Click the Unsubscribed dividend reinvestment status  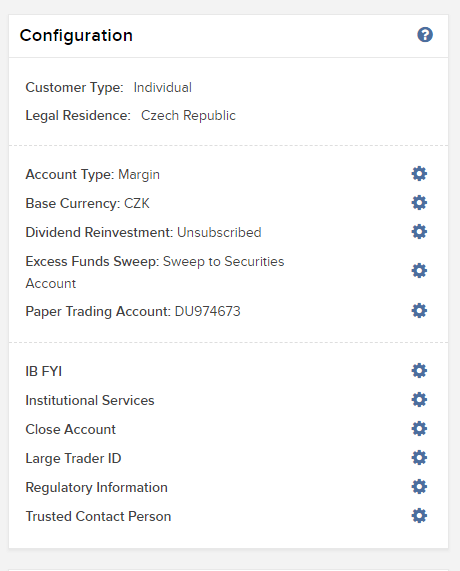(x=219, y=232)
